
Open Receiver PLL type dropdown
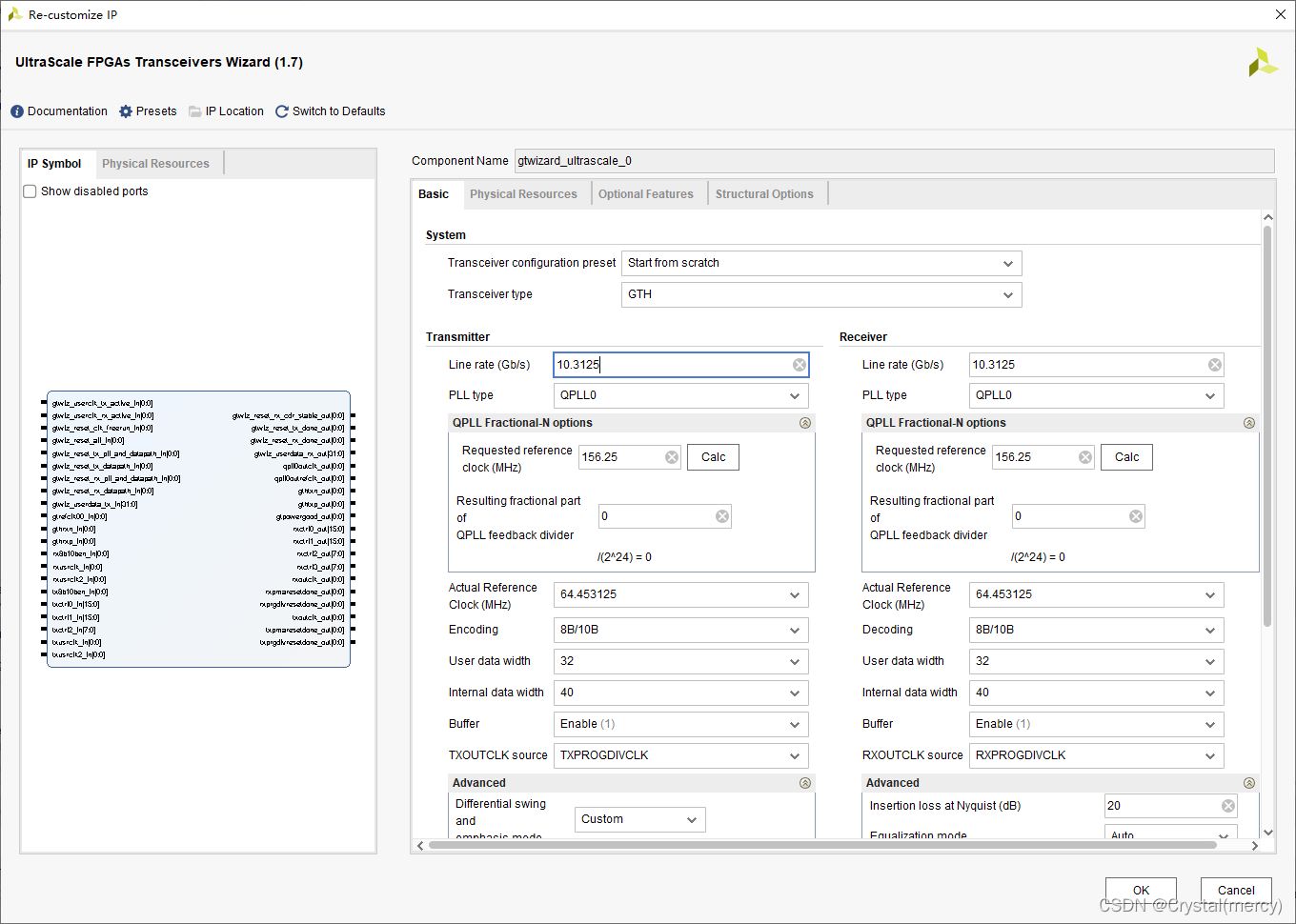tap(1096, 395)
